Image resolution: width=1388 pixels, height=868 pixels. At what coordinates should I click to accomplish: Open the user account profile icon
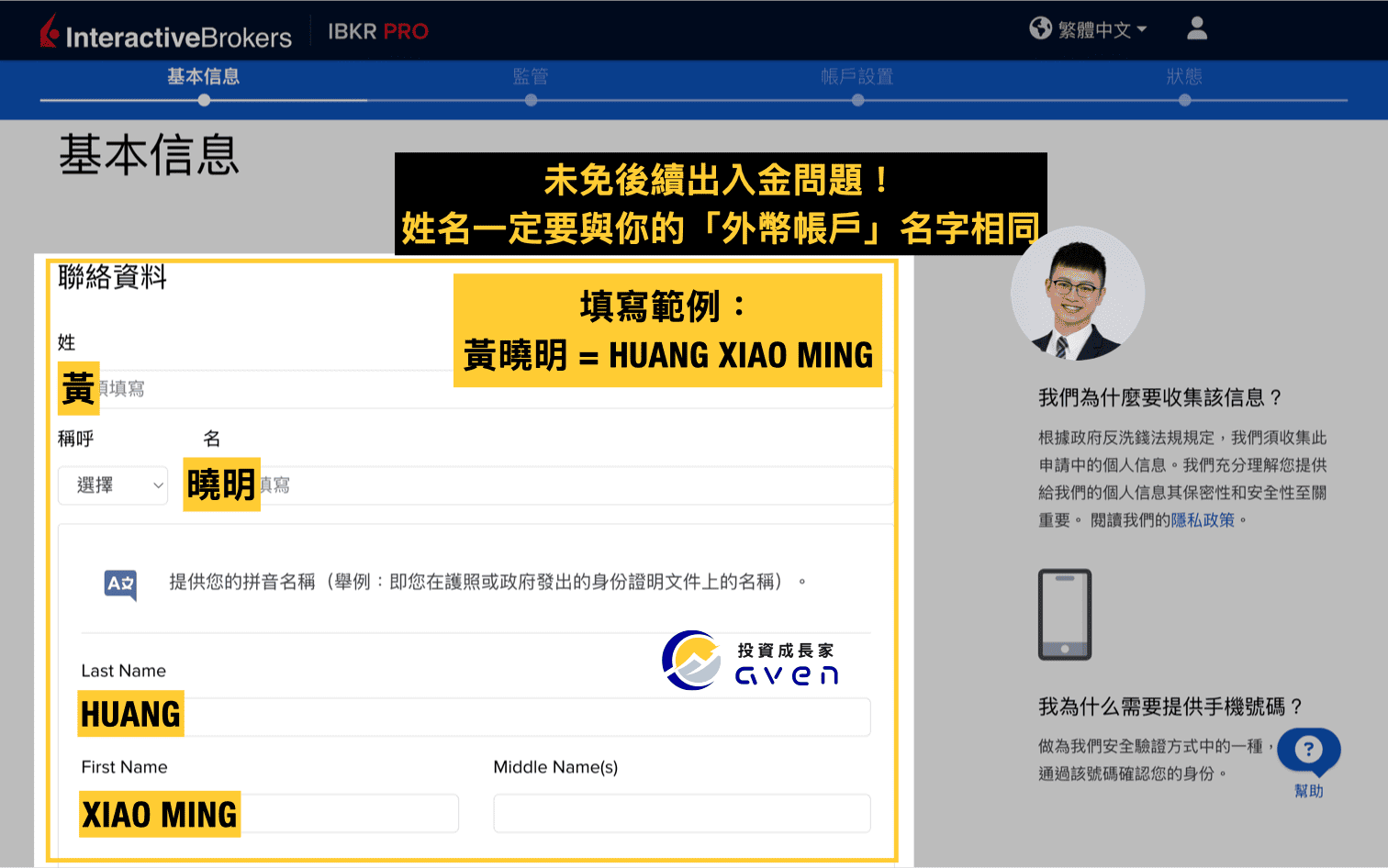coord(1196,28)
